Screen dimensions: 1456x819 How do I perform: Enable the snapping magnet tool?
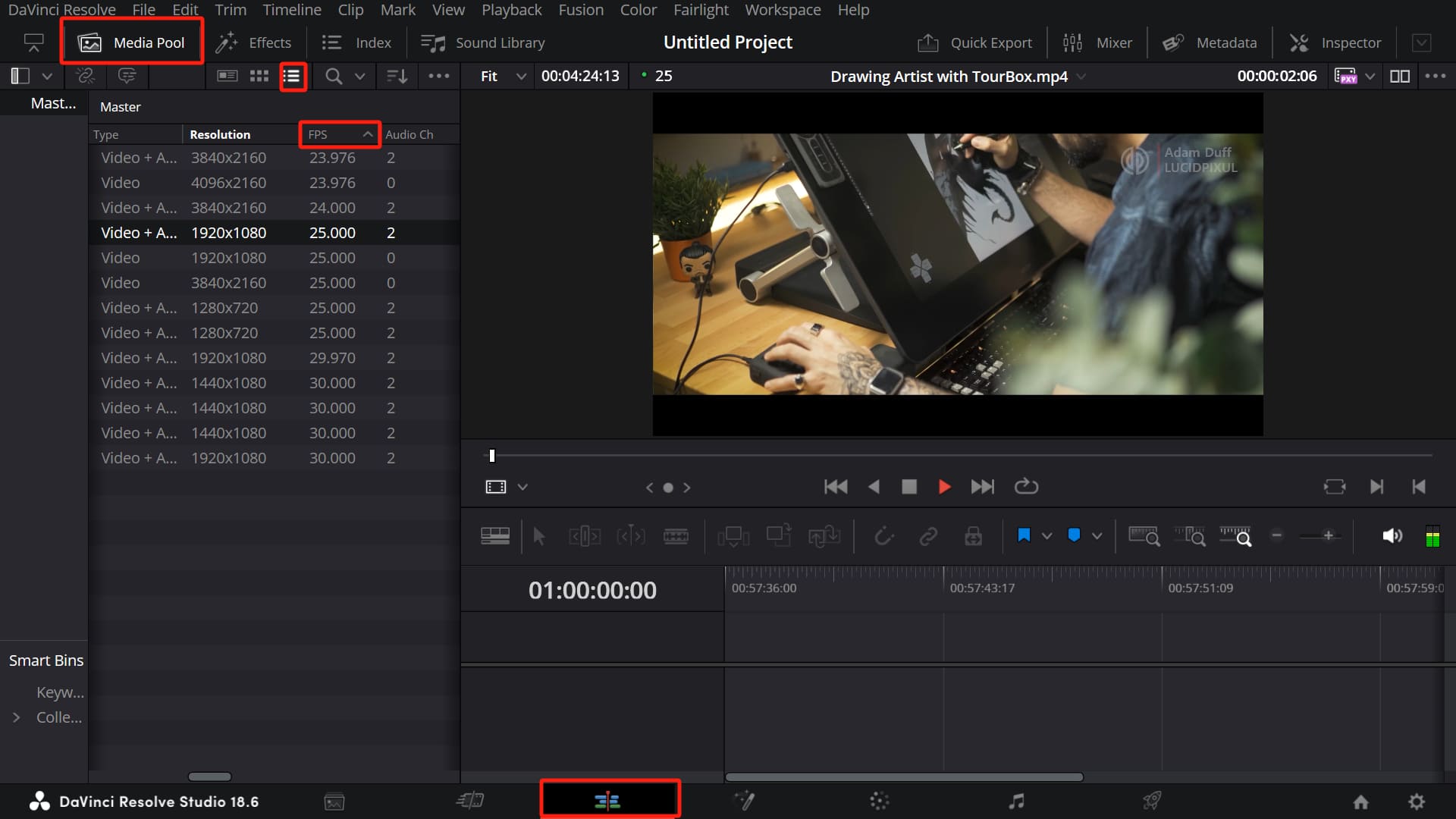pyautogui.click(x=884, y=535)
